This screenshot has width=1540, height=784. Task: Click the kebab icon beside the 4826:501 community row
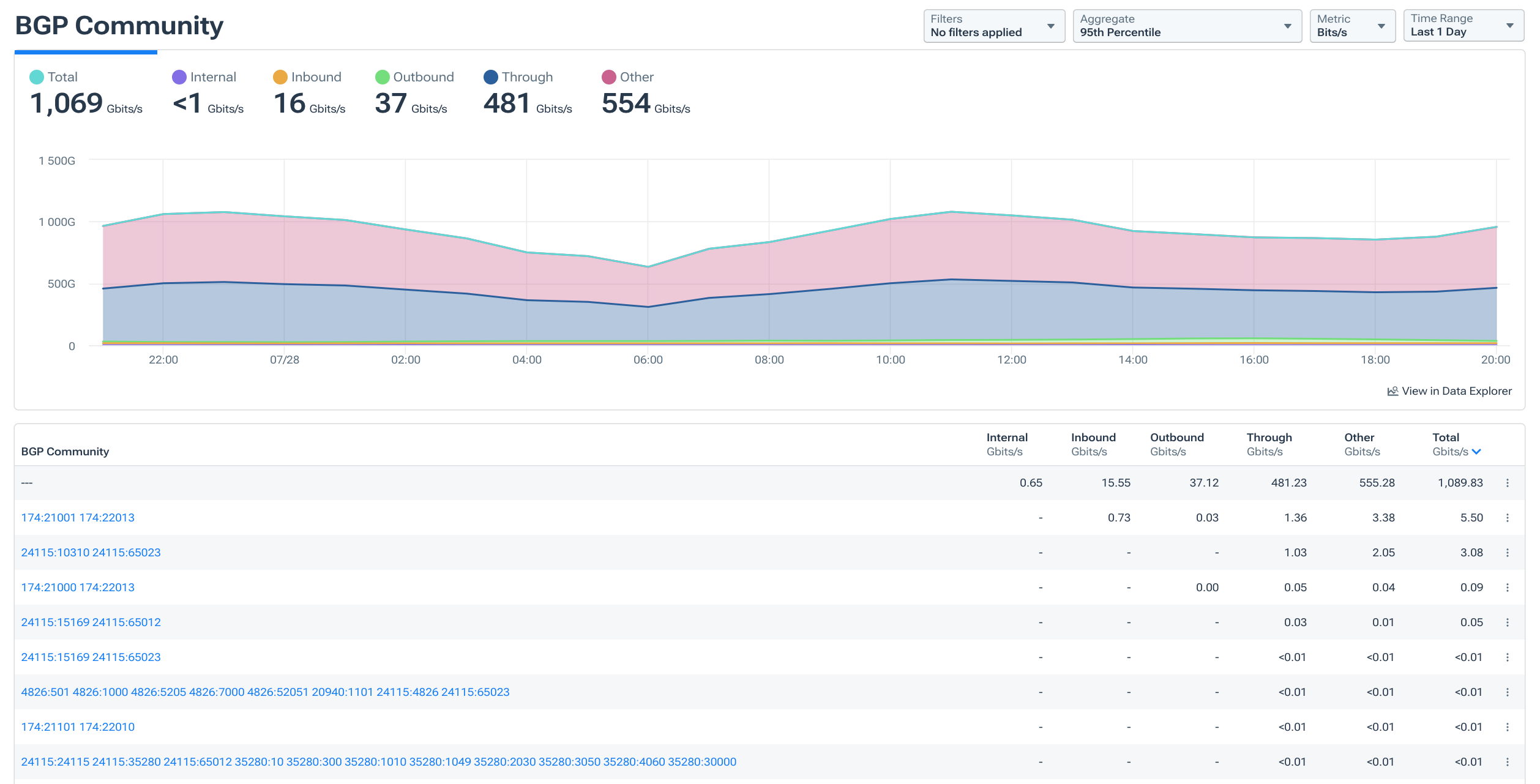[1508, 692]
